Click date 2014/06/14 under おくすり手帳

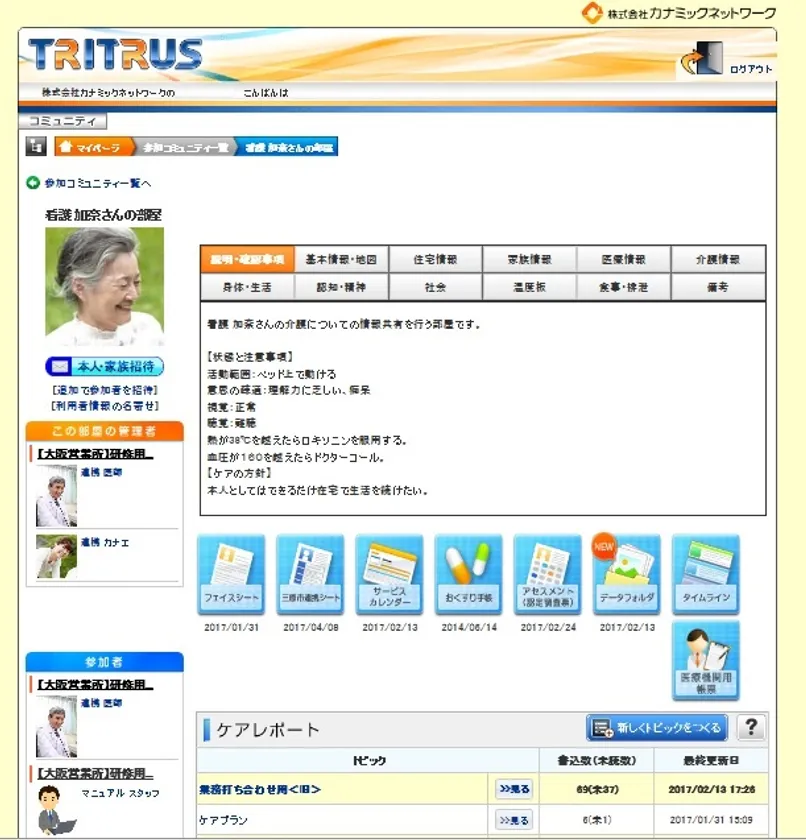click(x=469, y=627)
